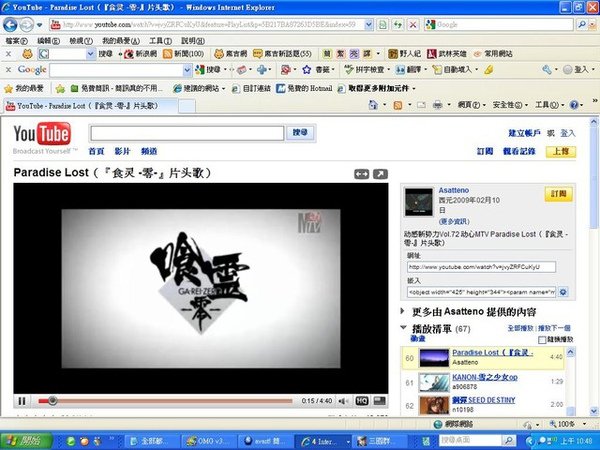Open the 更多資訊 more info link
The height and width of the screenshot is (450, 600).
(x=454, y=222)
